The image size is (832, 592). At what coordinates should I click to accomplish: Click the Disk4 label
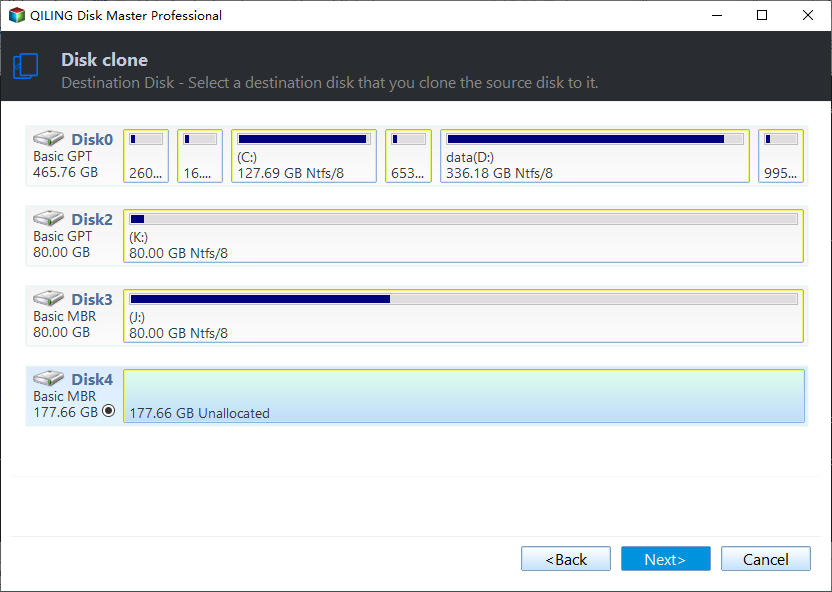pos(92,380)
